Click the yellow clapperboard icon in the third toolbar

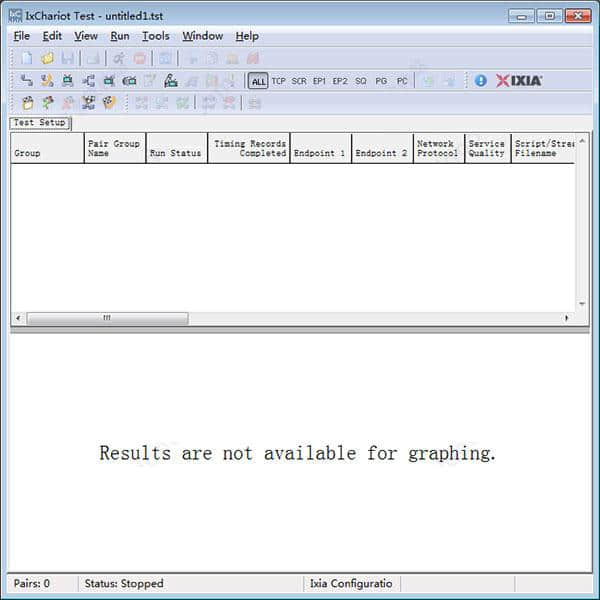tap(28, 103)
